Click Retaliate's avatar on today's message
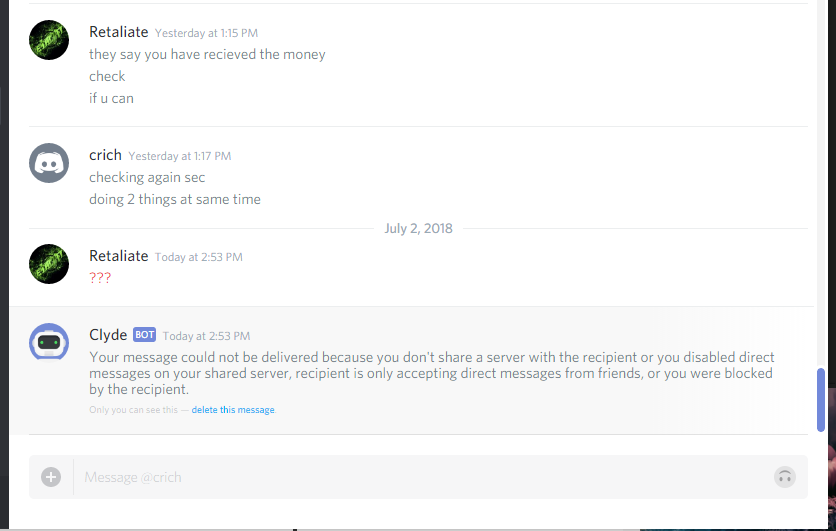This screenshot has width=836, height=531. pyautogui.click(x=49, y=264)
